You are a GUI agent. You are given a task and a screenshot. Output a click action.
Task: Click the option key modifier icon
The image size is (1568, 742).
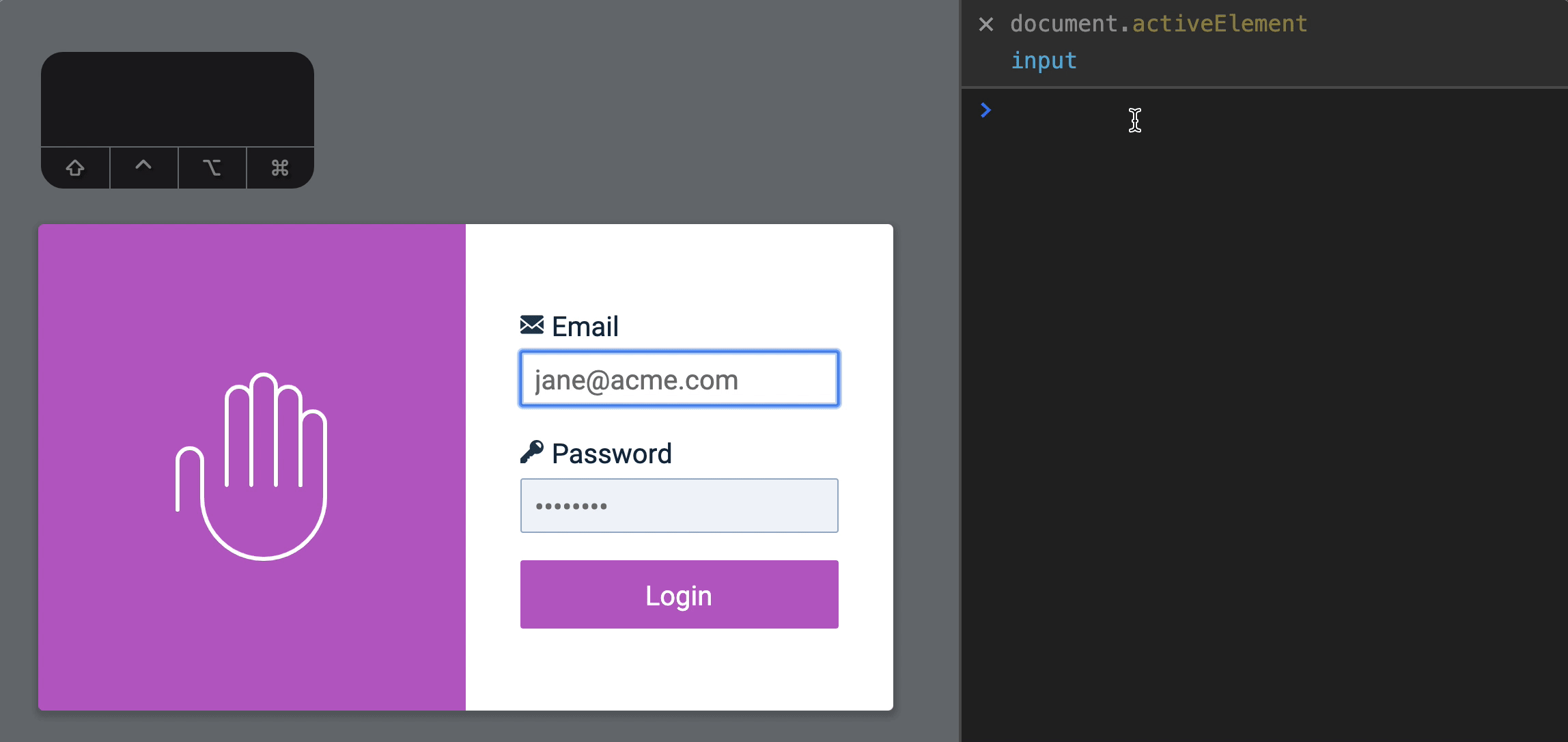(212, 167)
